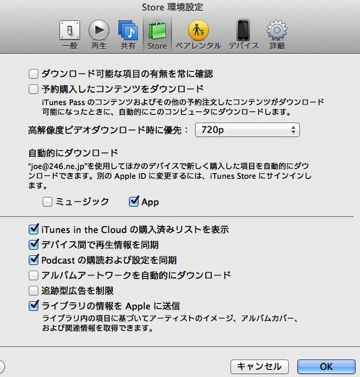Click the キャンセル button
Screen dimensions: 360x377
[x=259, y=366]
